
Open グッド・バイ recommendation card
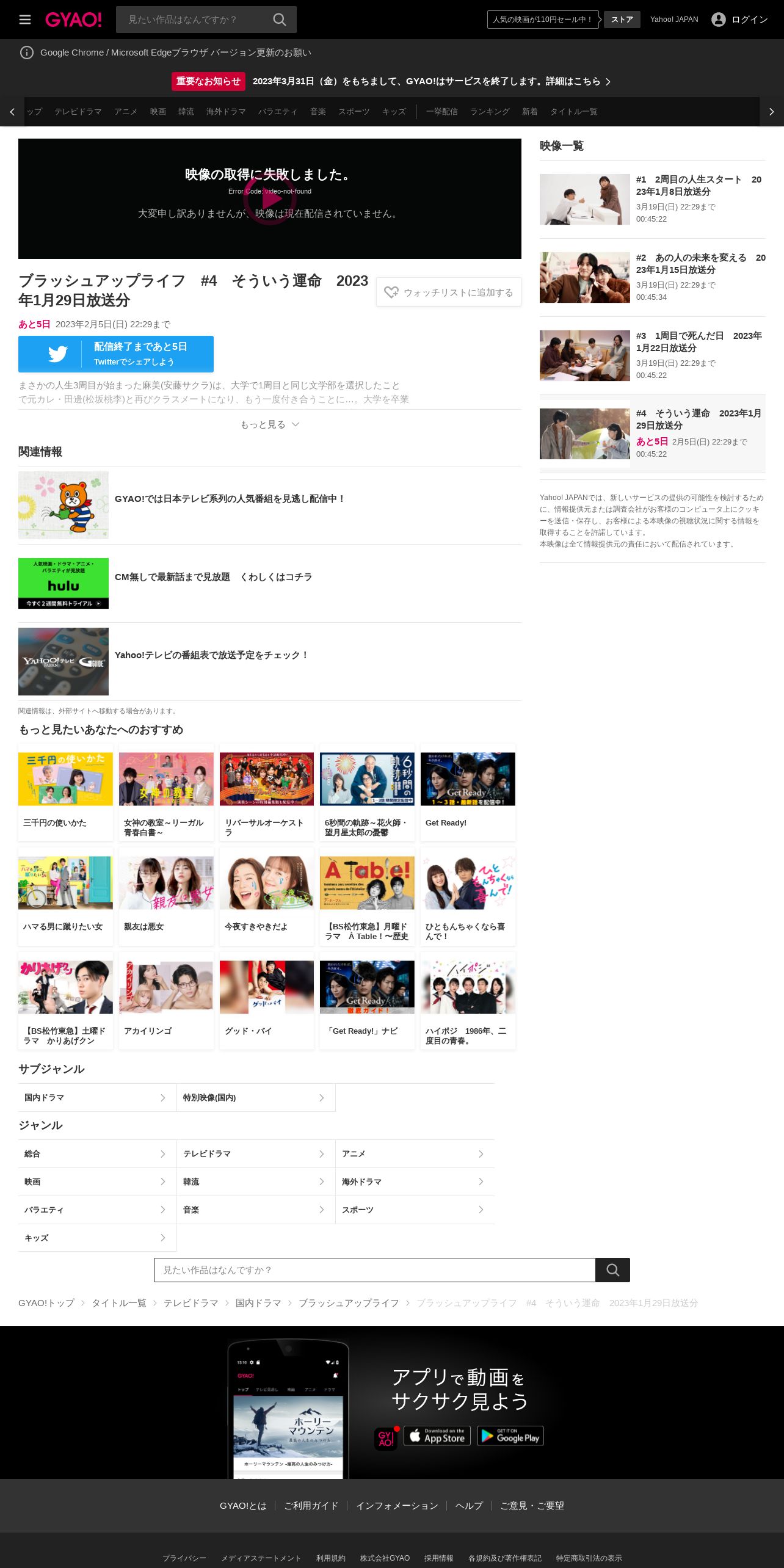267,1000
